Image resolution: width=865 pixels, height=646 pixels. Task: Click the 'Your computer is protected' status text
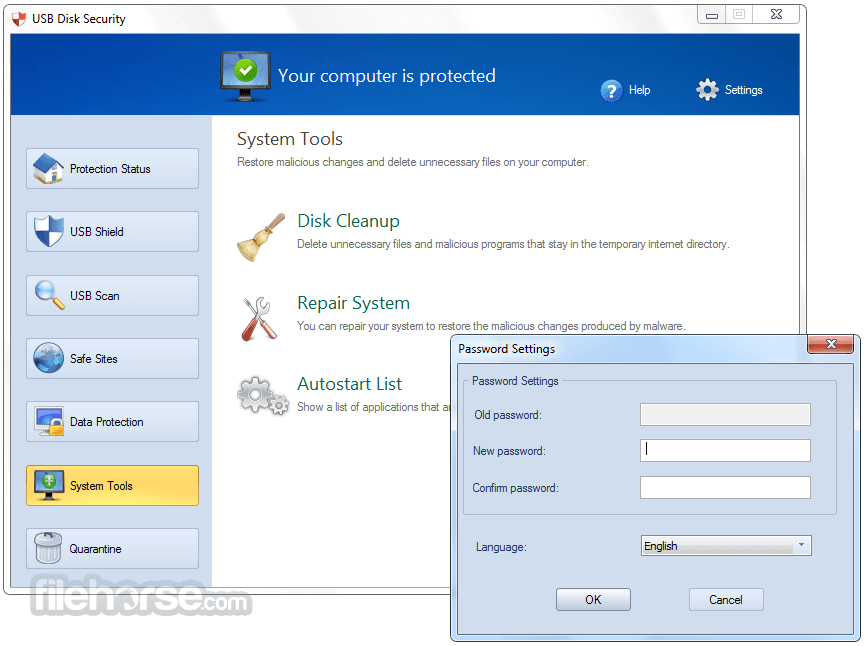coord(387,76)
